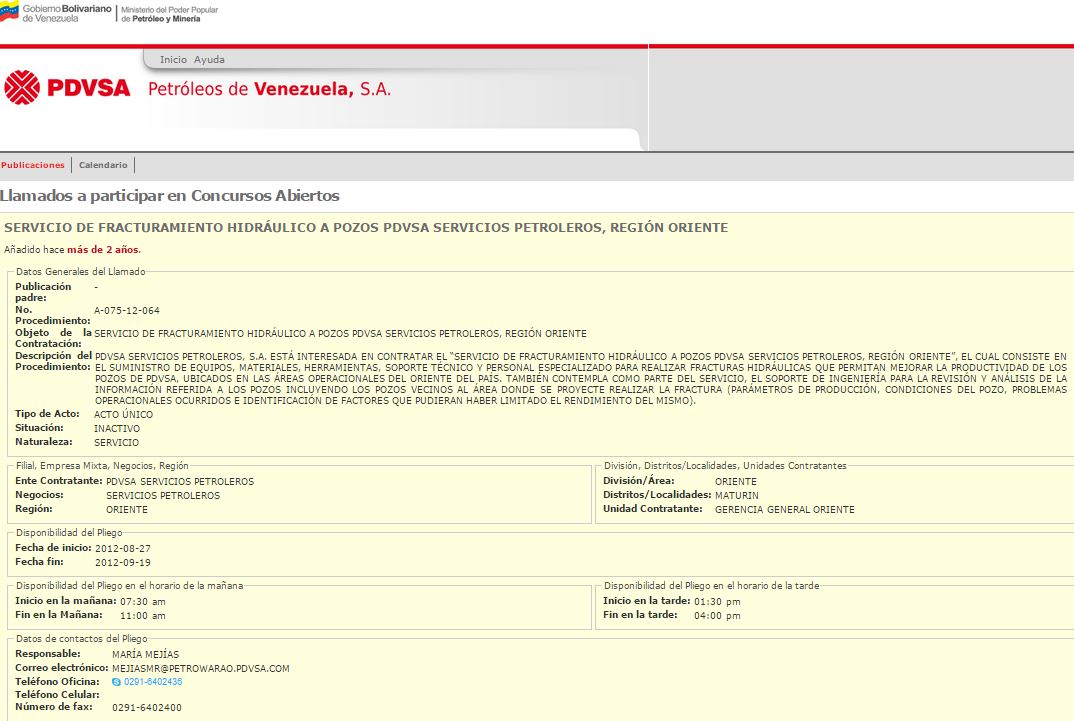Click fax number 0291-6402400
Screen dimensions: 1074x721
pos(147,708)
